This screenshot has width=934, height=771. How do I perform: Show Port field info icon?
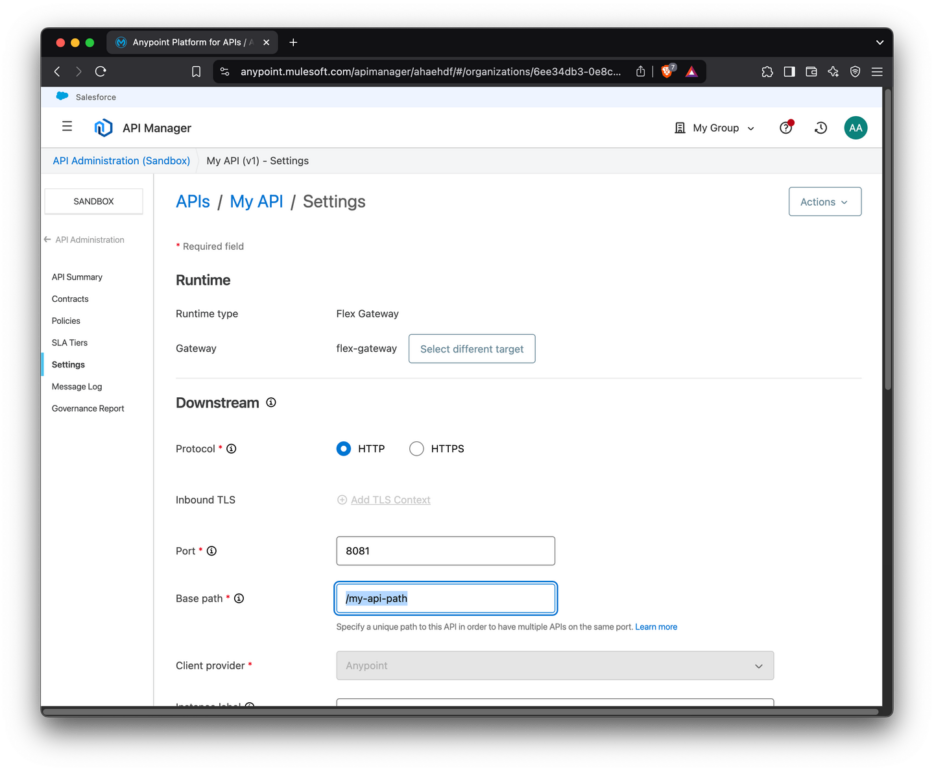pyautogui.click(x=211, y=551)
